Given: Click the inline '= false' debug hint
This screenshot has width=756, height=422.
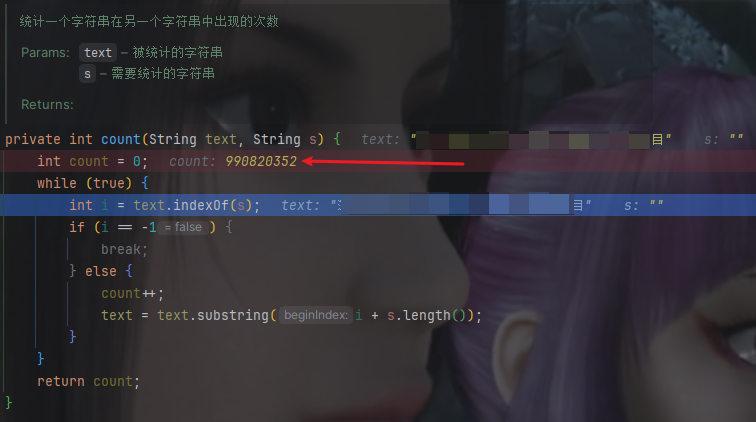Looking at the screenshot, I should point(183,227).
